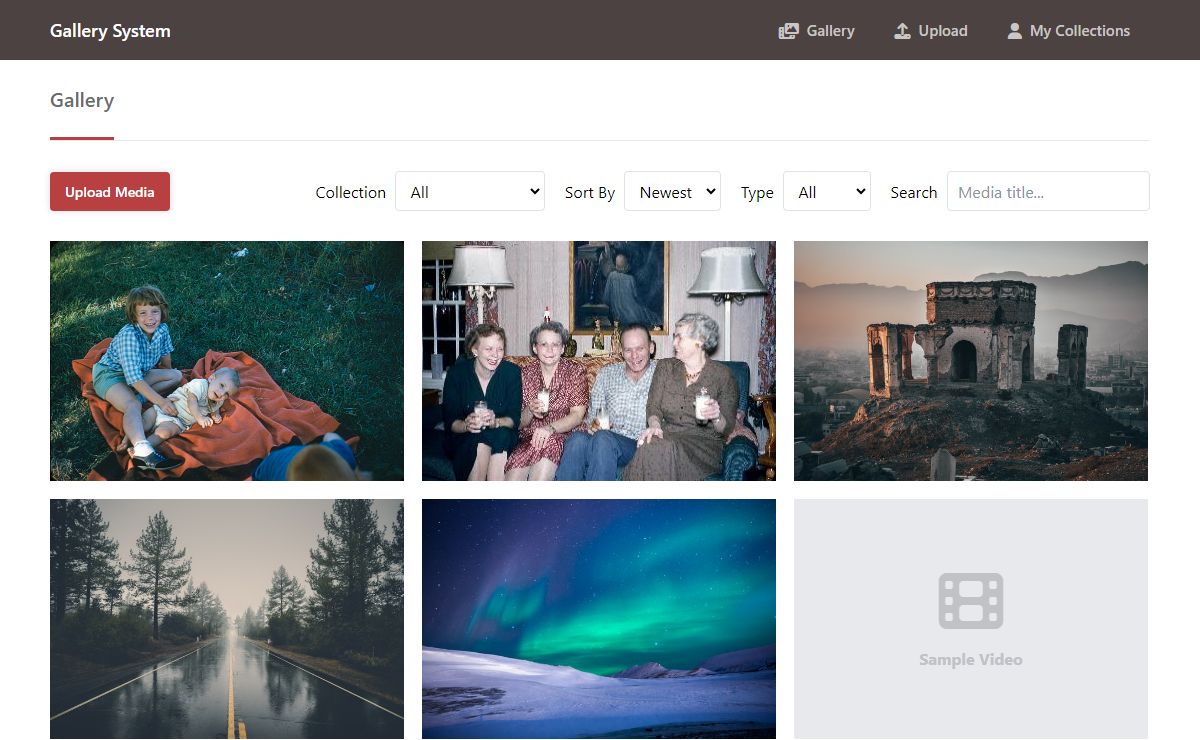The image size is (1200, 740).
Task: Click the Upload arrow icon in navbar
Action: [902, 31]
